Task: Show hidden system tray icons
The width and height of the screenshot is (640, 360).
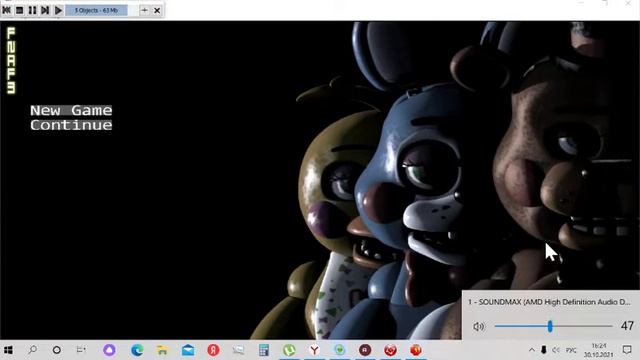Action: pyautogui.click(x=531, y=350)
